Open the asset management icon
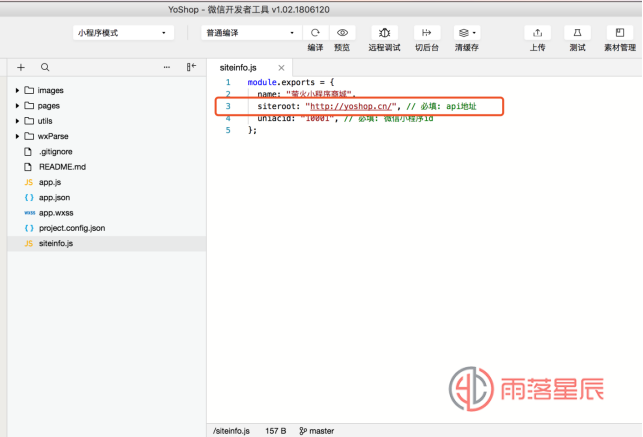The width and height of the screenshot is (643, 437). pos(620,33)
